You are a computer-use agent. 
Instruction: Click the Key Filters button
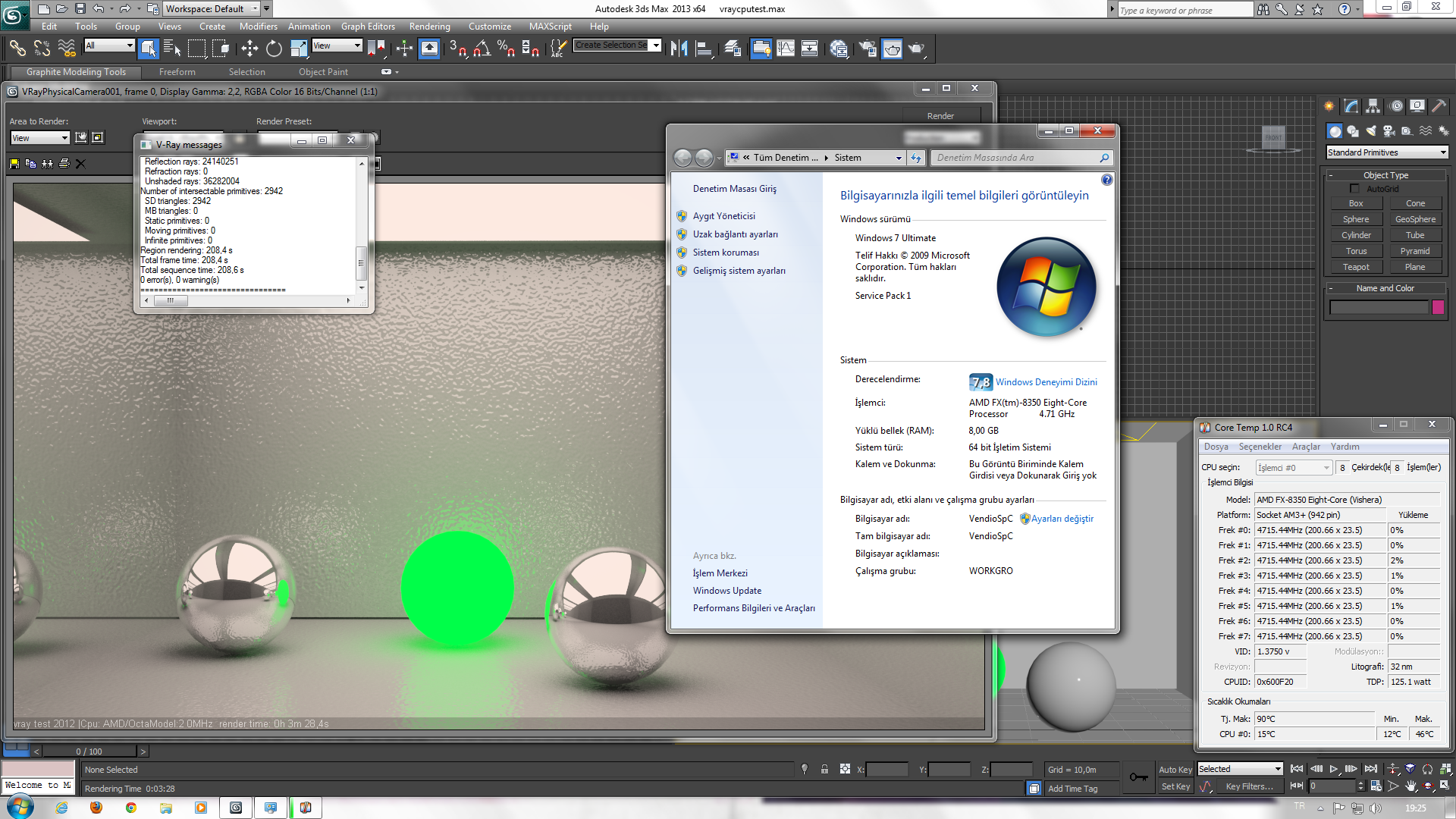pyautogui.click(x=1249, y=786)
